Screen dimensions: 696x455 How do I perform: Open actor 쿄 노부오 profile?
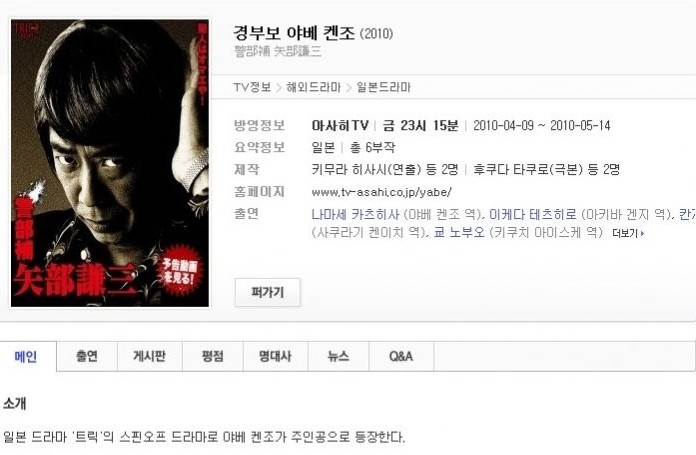click(459, 232)
